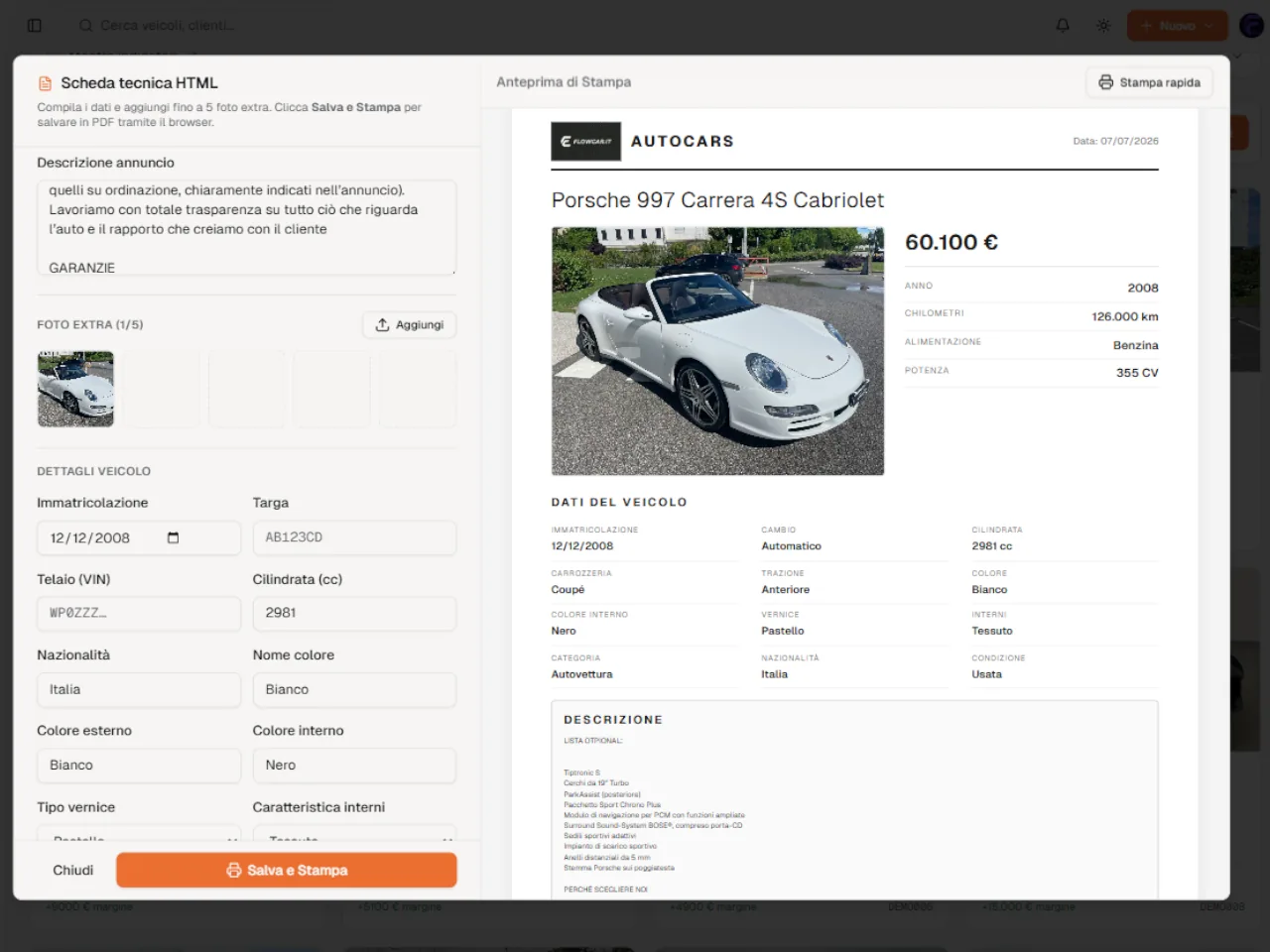Select the uploaded Porsche extra photo thumbnail
The width and height of the screenshot is (1270, 952).
click(x=75, y=389)
